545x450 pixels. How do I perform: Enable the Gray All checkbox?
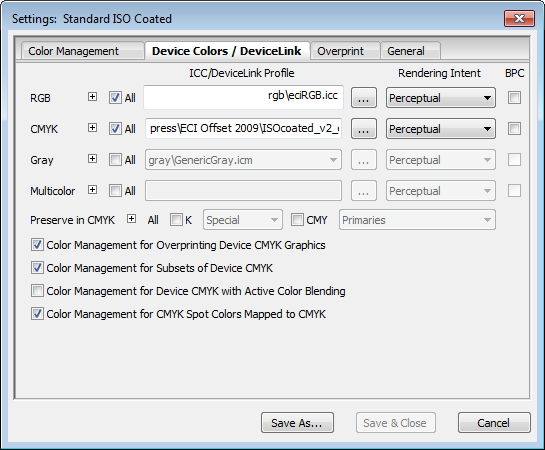click(x=115, y=160)
